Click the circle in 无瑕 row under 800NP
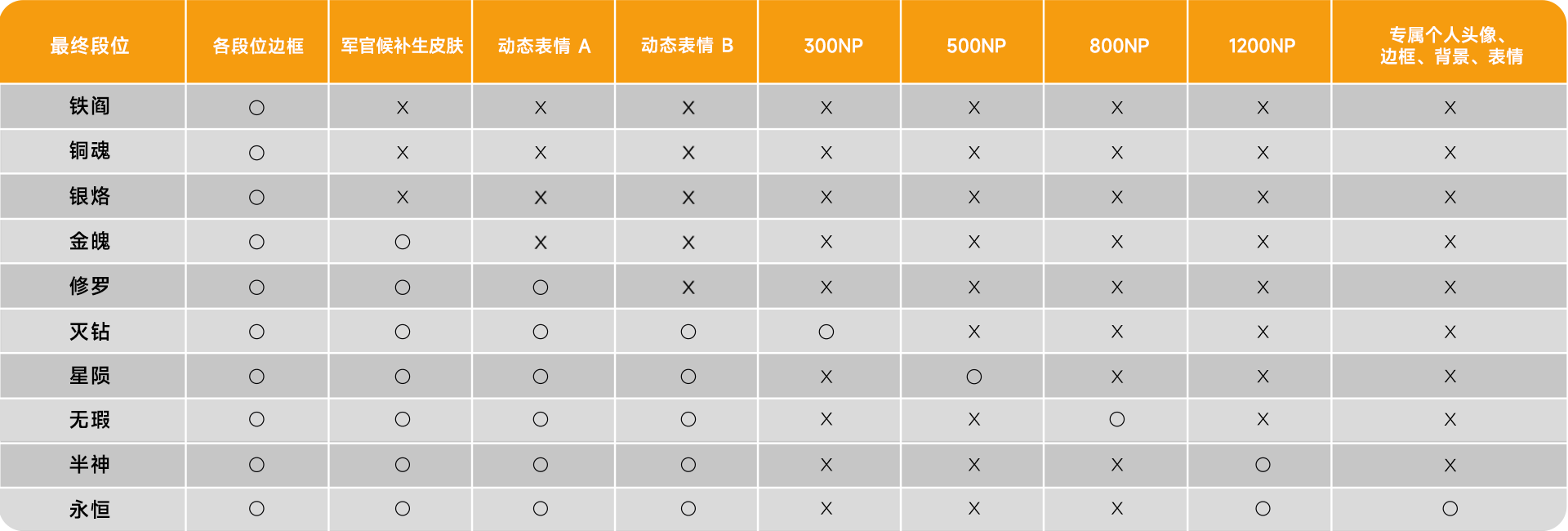 click(x=1117, y=420)
